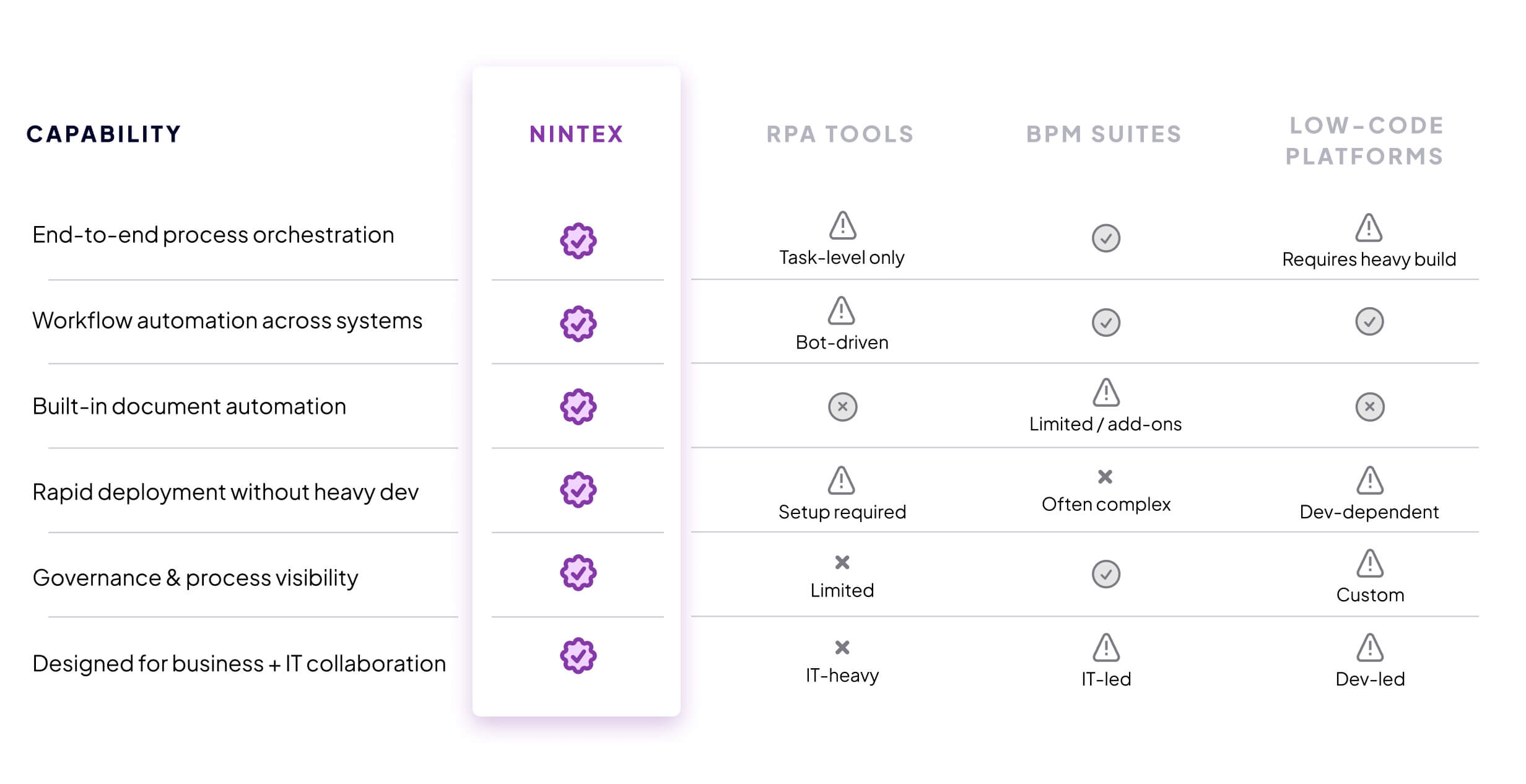The height and width of the screenshot is (784, 1526).
Task: Click warning triangle above Bot-driven
Action: click(841, 310)
